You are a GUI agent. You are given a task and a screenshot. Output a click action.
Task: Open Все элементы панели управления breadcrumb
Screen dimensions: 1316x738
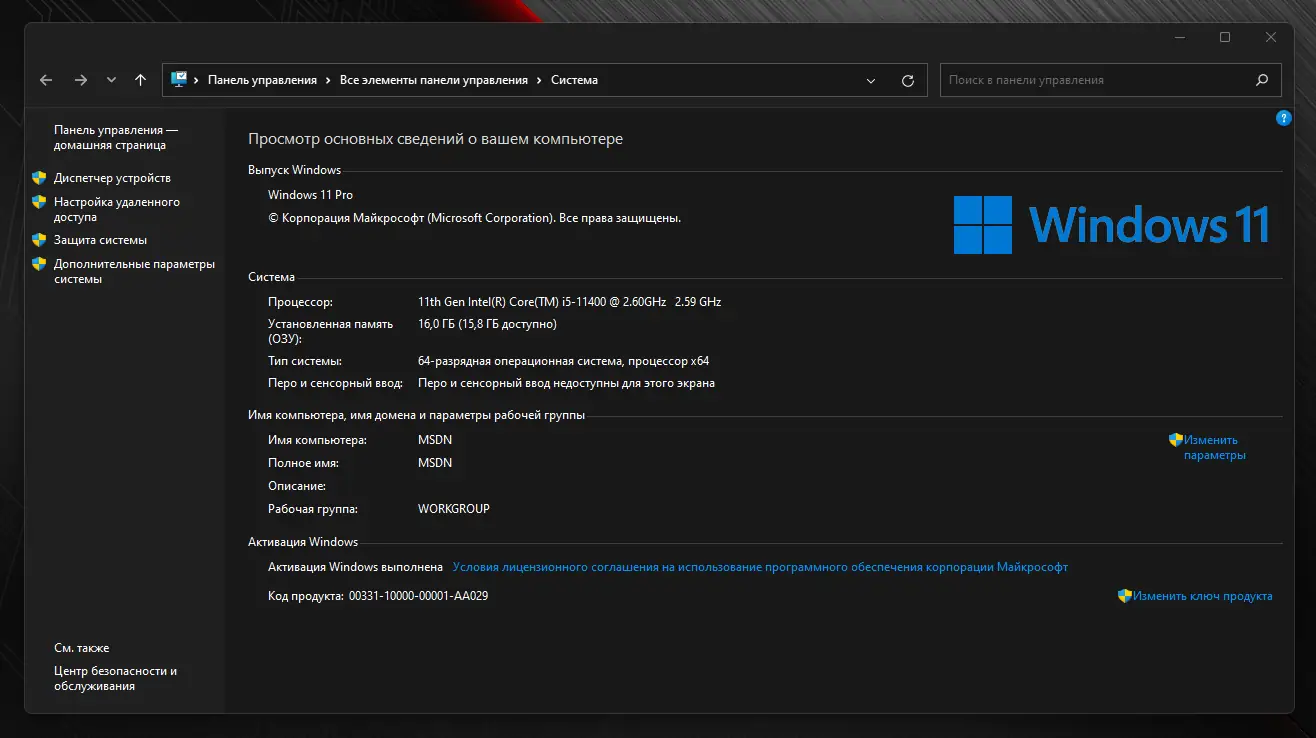pos(434,80)
